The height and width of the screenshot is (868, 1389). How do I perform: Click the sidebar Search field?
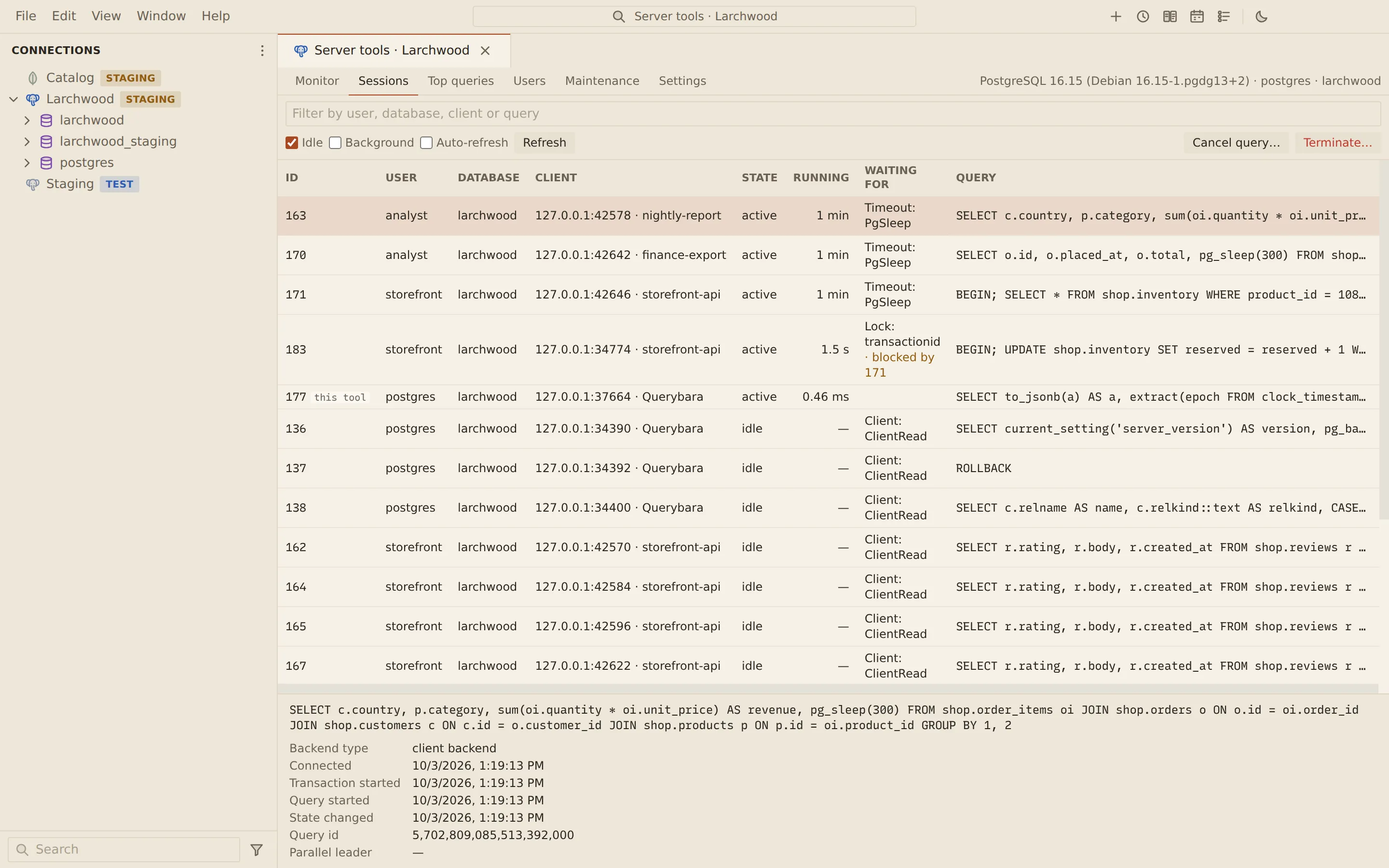(123, 850)
